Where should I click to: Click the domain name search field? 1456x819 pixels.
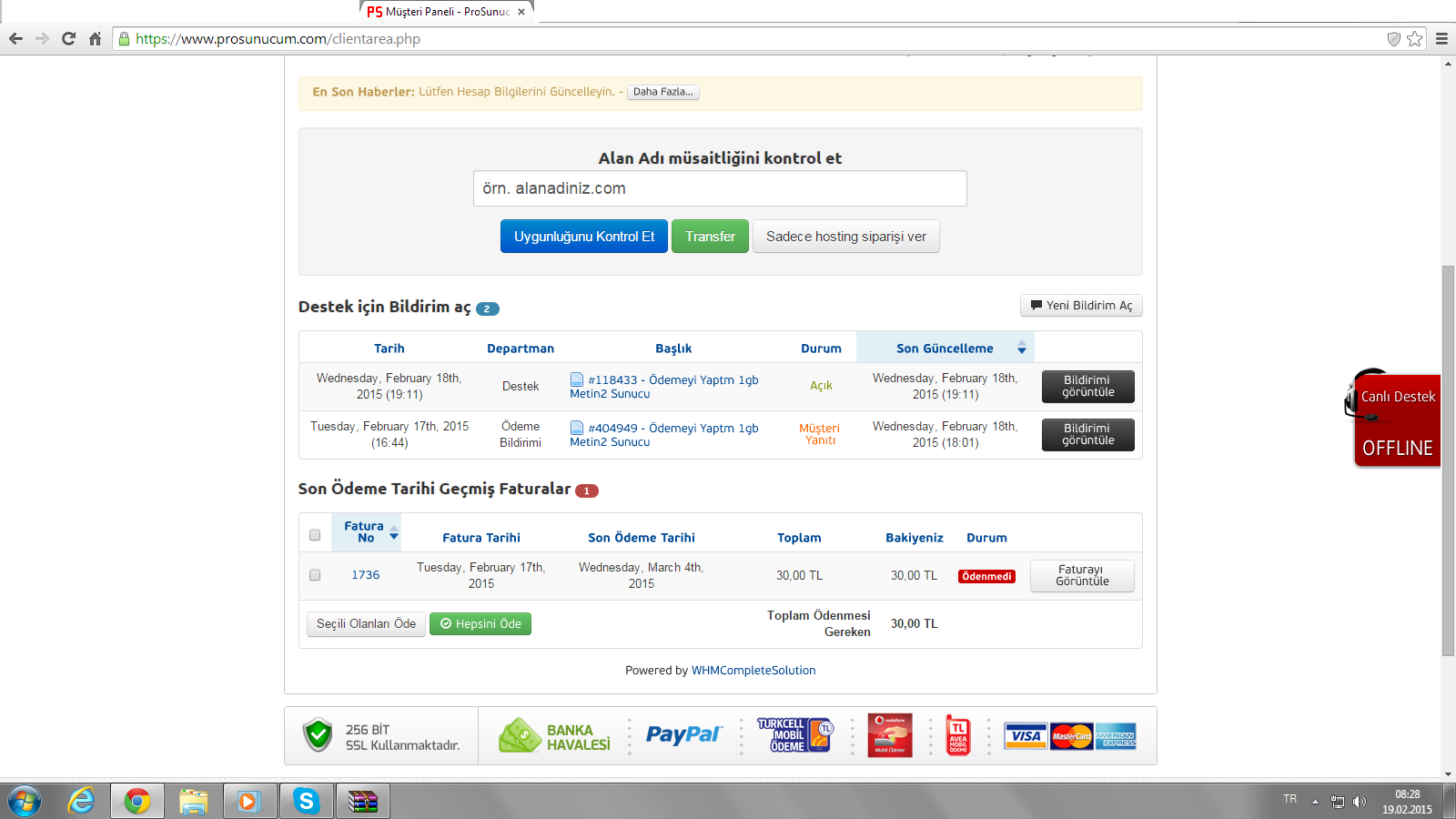720,188
